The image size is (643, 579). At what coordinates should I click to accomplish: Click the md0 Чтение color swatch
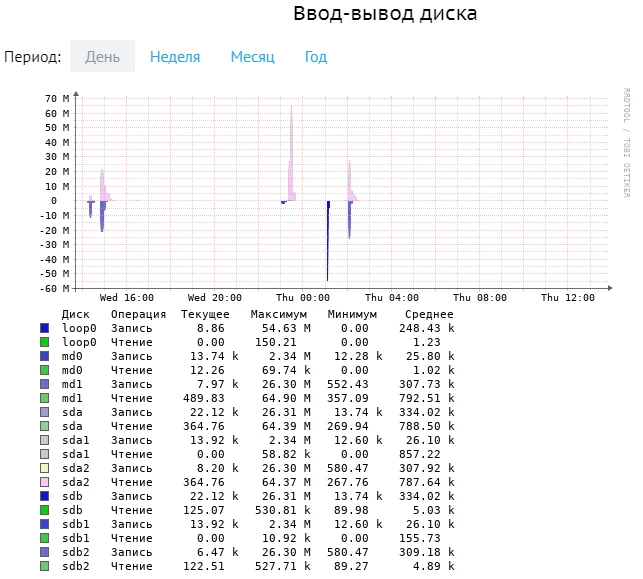pos(45,370)
